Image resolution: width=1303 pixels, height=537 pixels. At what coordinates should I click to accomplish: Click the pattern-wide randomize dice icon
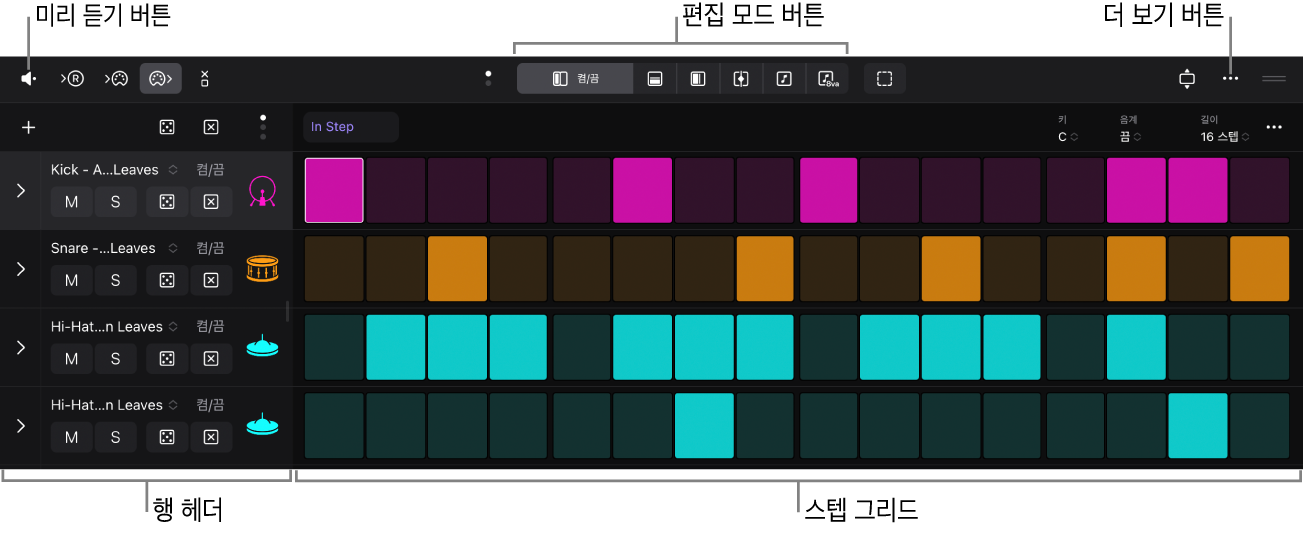(167, 127)
